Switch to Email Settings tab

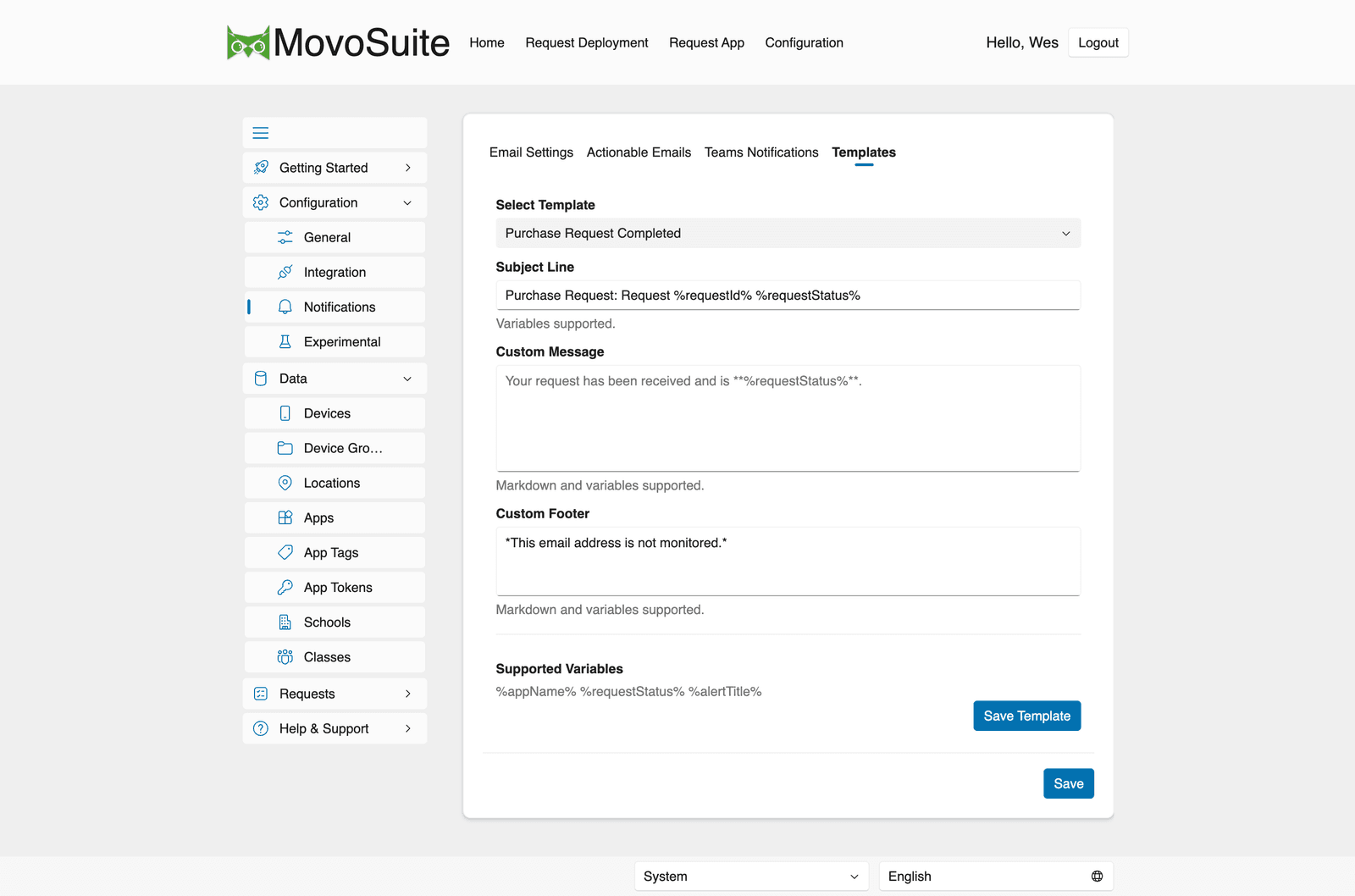[531, 152]
